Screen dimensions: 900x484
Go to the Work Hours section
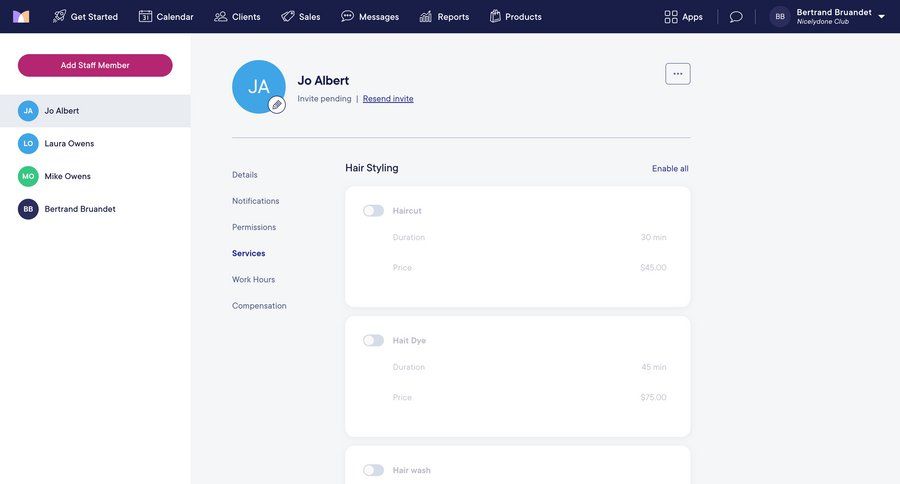click(x=253, y=280)
